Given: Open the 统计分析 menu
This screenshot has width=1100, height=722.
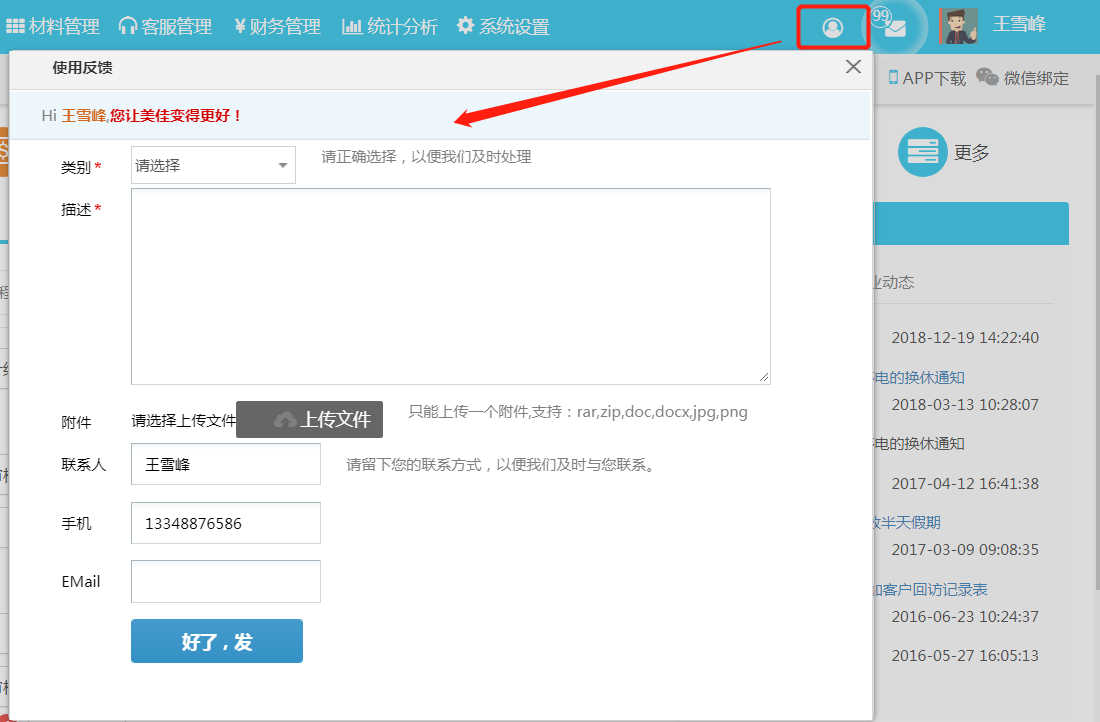Looking at the screenshot, I should point(390,26).
